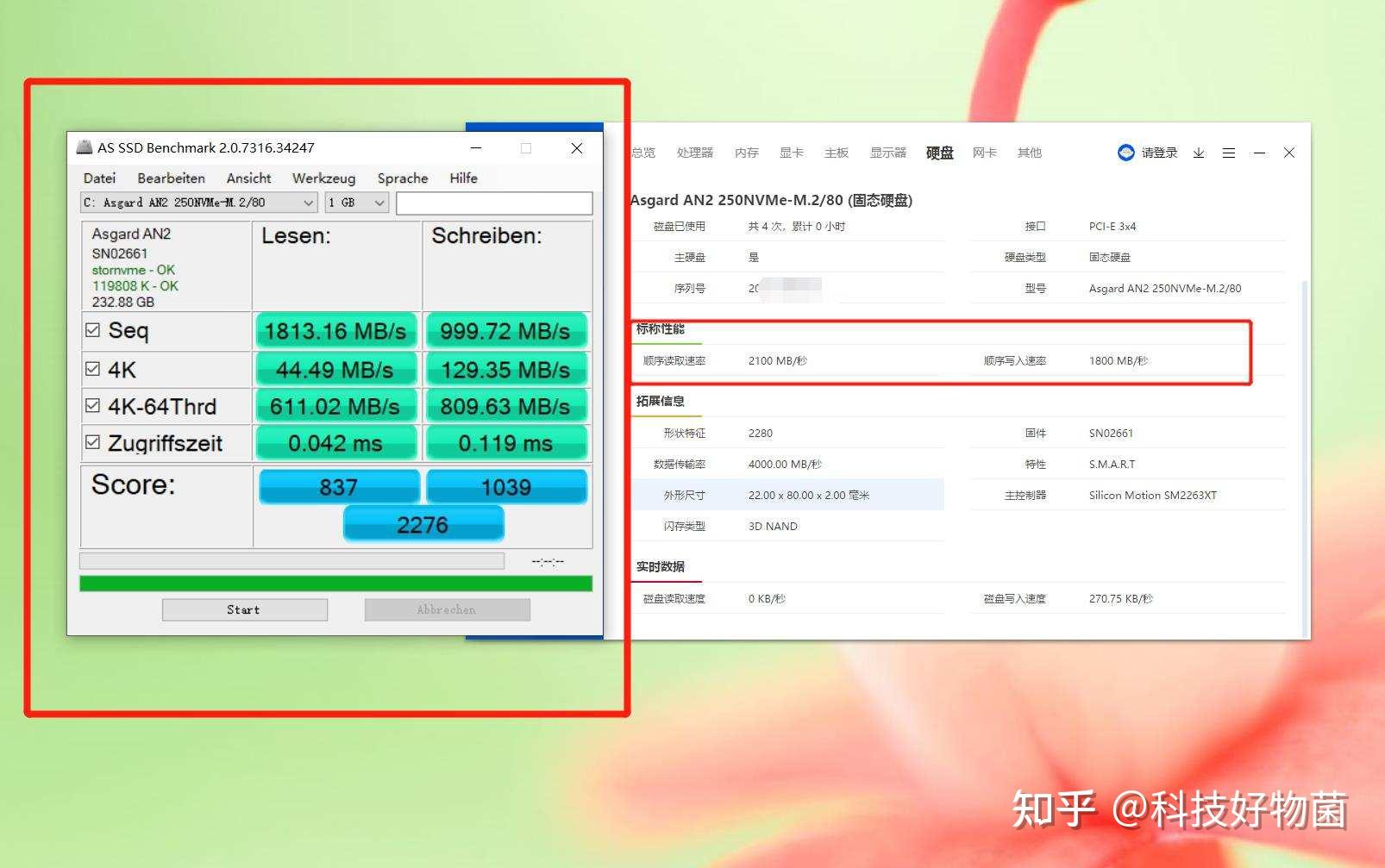
Task: Toggle the Zugriffszeit test checkbox
Action: [93, 442]
